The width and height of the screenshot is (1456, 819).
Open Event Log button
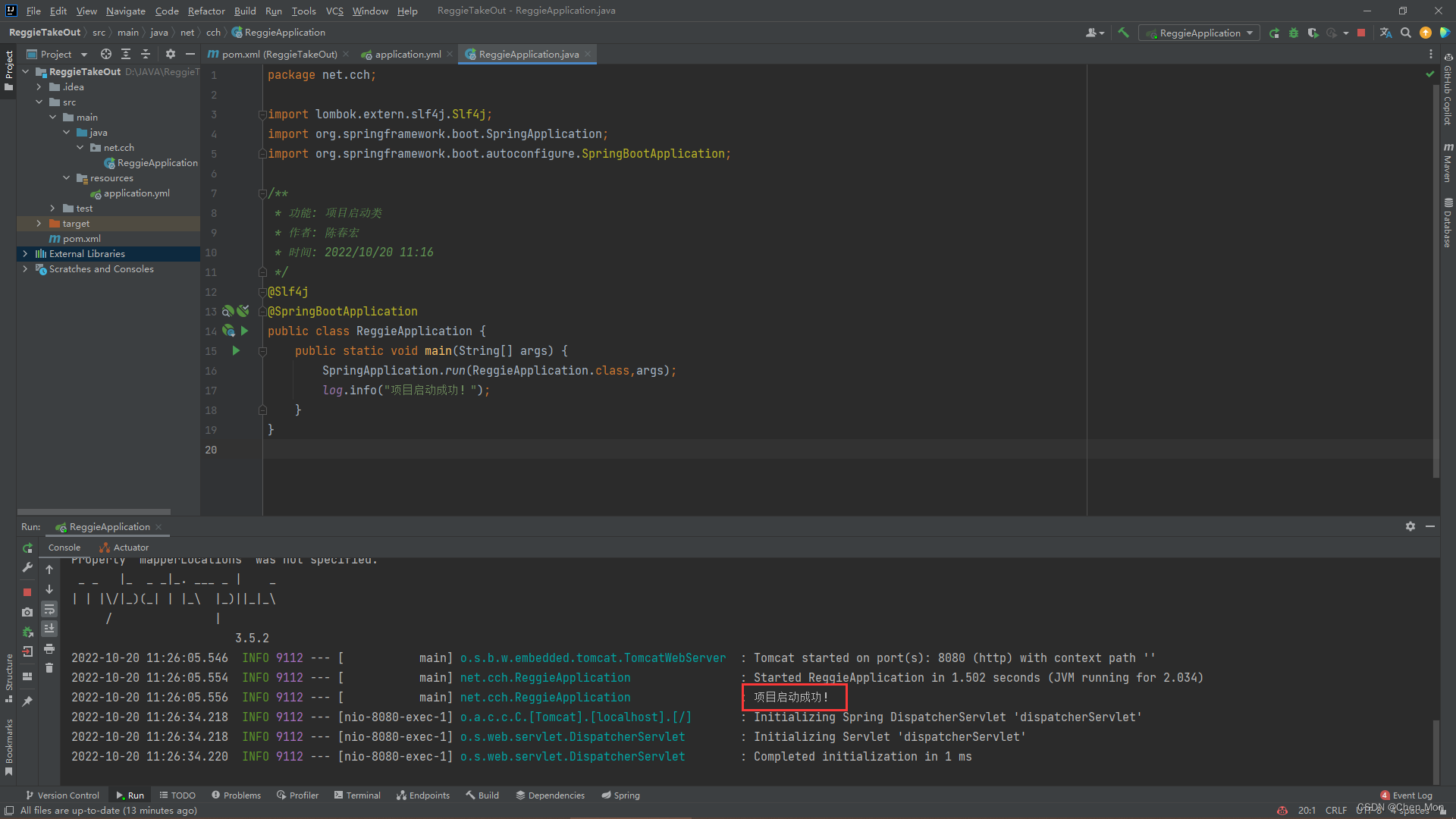pyautogui.click(x=1407, y=795)
